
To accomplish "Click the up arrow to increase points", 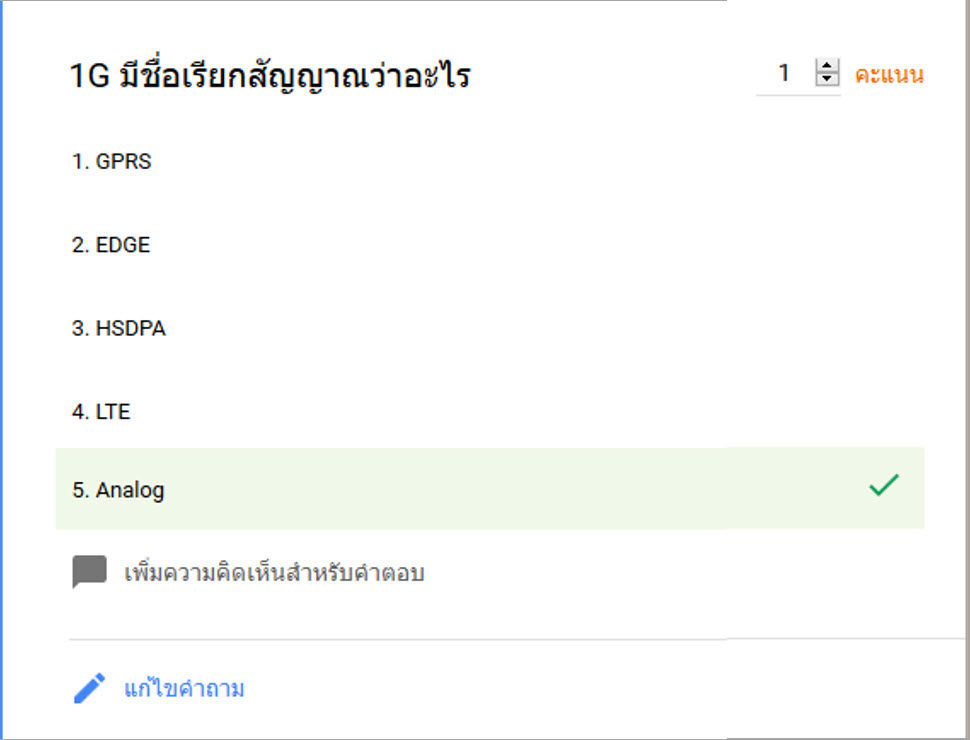I will tap(828, 67).
